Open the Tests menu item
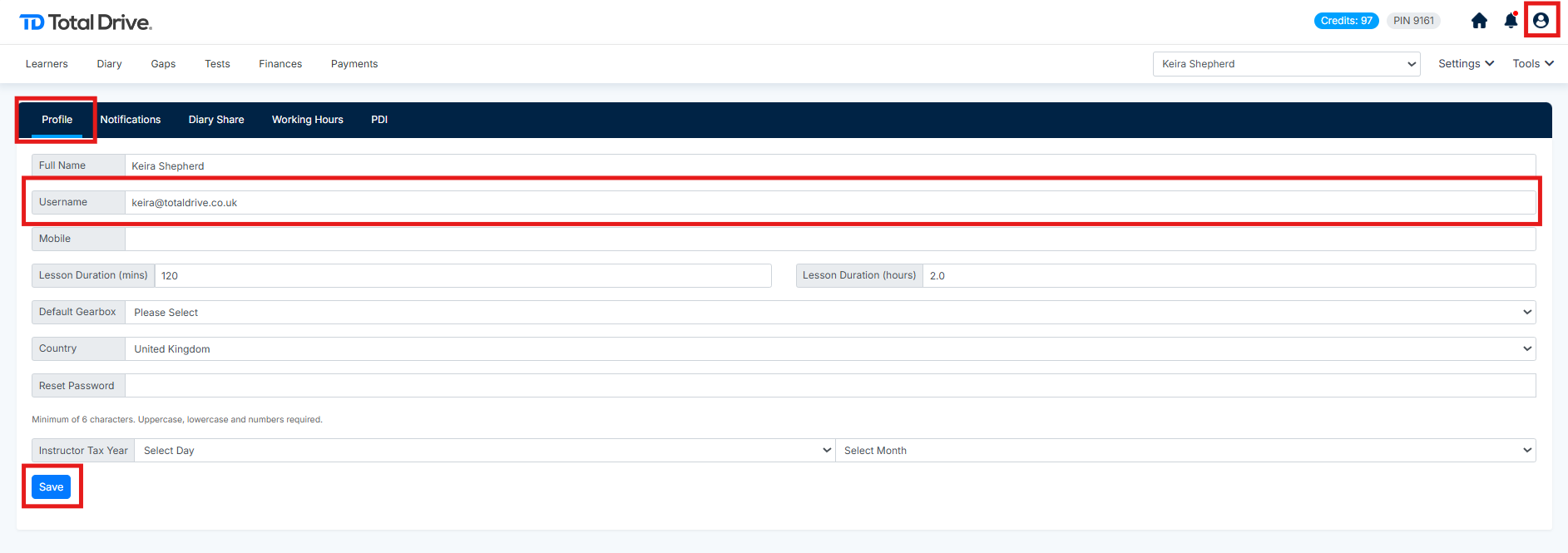 (x=217, y=64)
